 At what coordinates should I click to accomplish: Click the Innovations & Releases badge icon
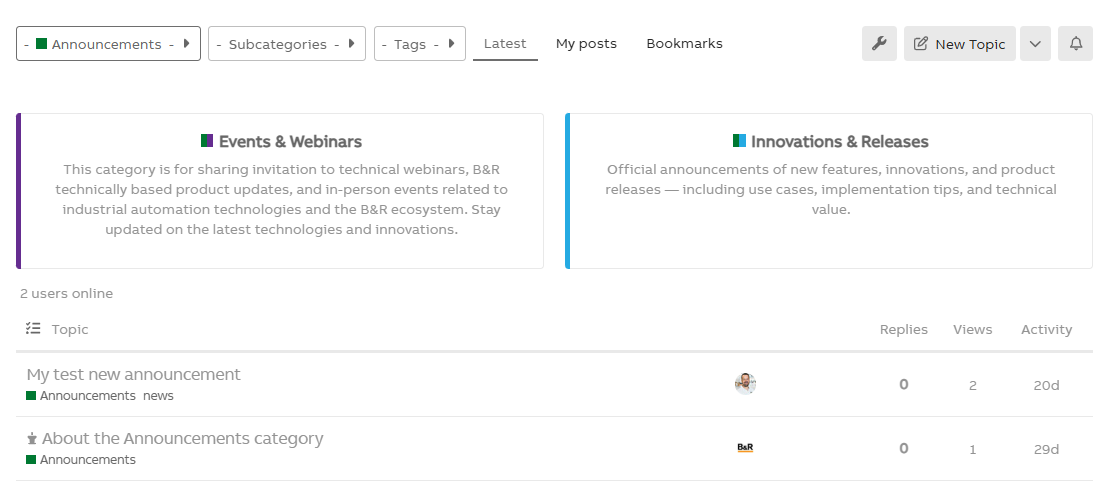pos(739,141)
